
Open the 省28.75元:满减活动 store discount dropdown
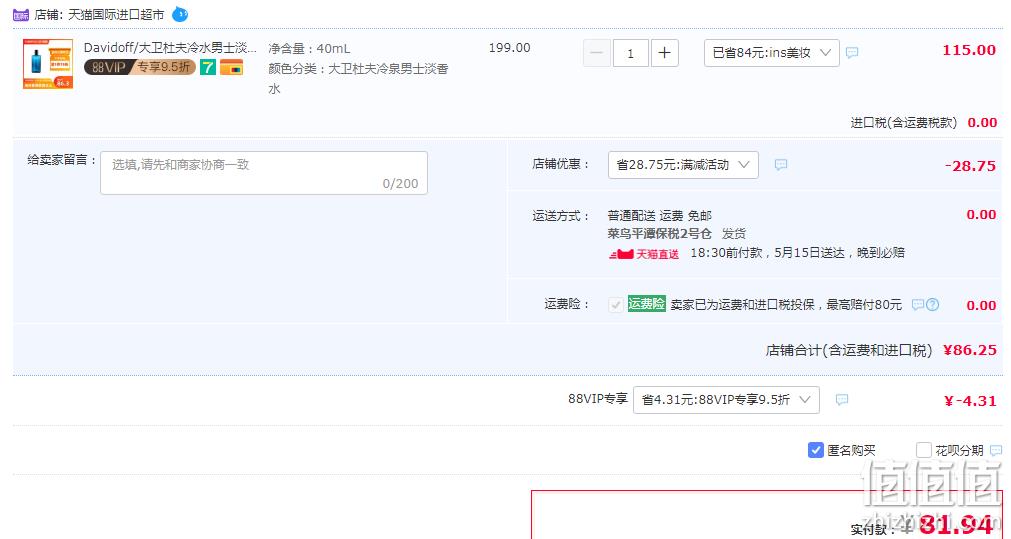(x=683, y=165)
